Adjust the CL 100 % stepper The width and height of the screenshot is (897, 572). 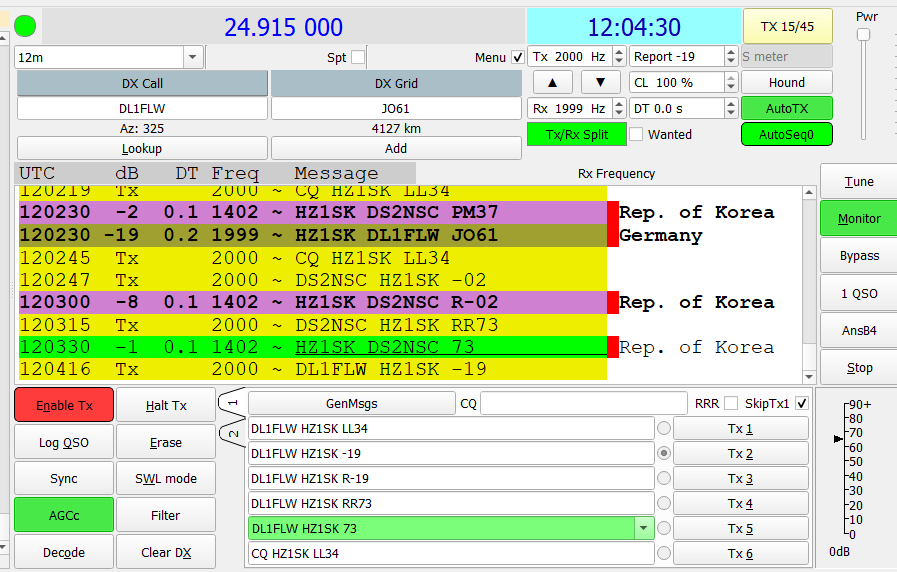click(731, 82)
